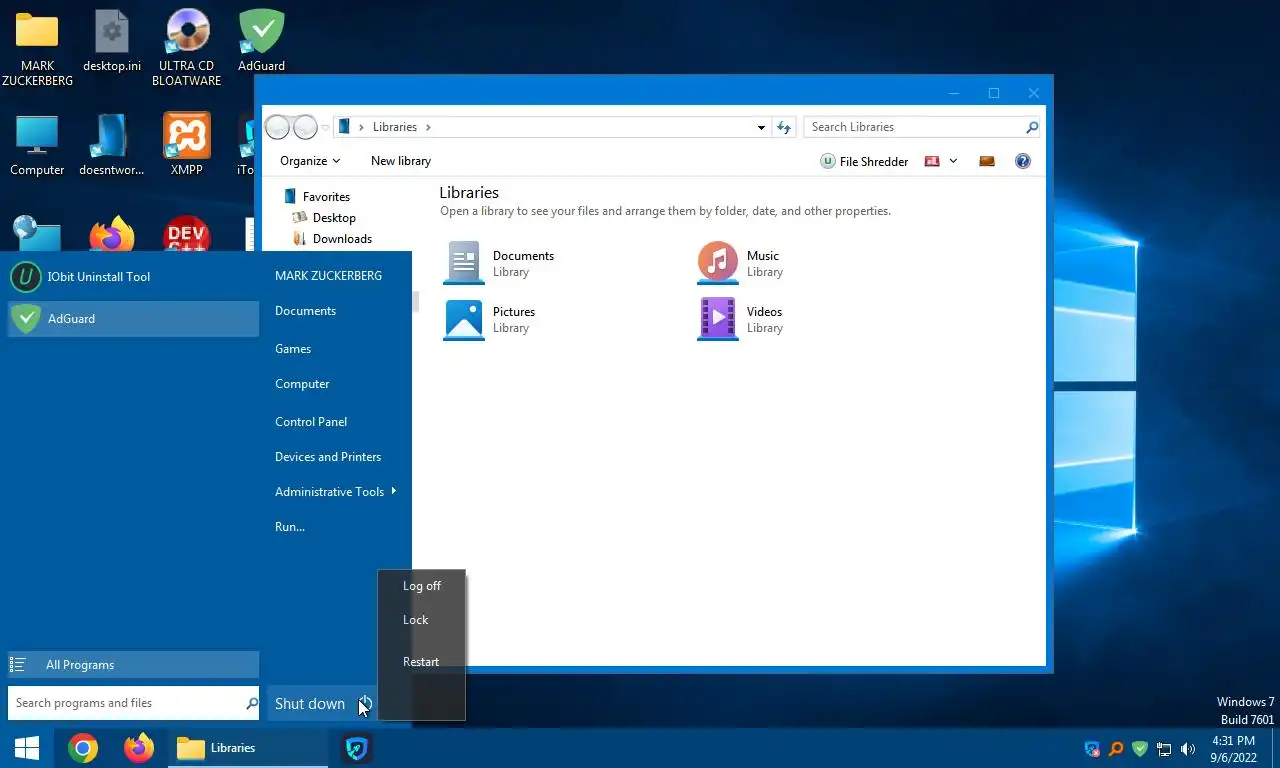
Task: Toggle the preview pane icon
Action: click(987, 161)
